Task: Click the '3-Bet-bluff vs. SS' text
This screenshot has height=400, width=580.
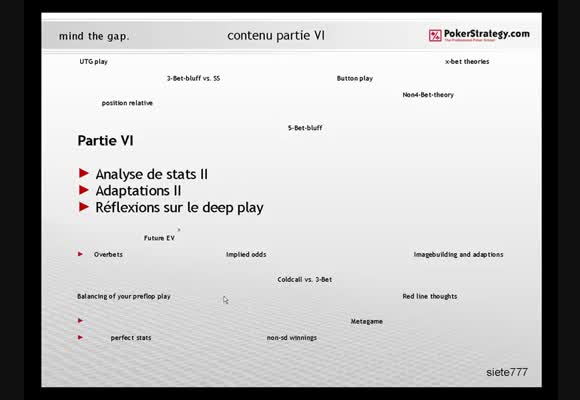Action: click(193, 78)
